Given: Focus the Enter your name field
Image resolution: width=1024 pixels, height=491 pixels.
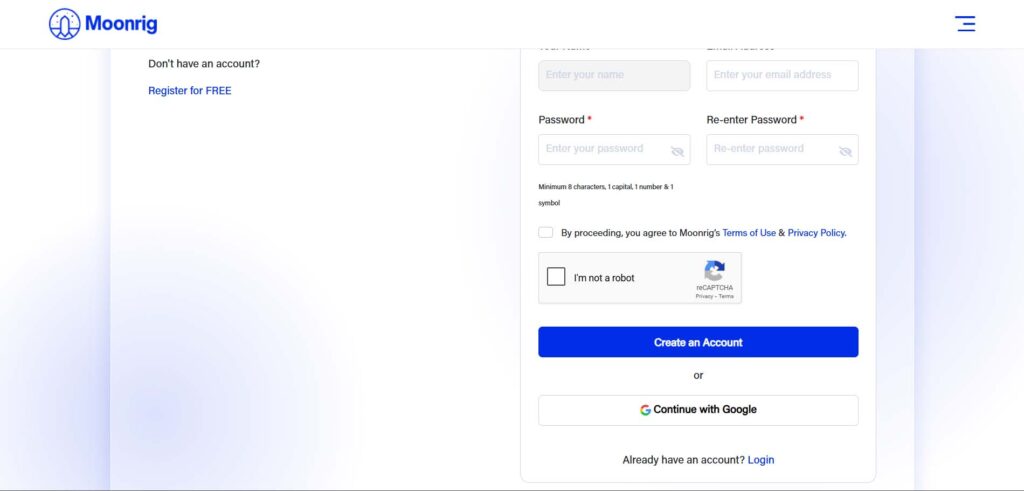Looking at the screenshot, I should [614, 75].
